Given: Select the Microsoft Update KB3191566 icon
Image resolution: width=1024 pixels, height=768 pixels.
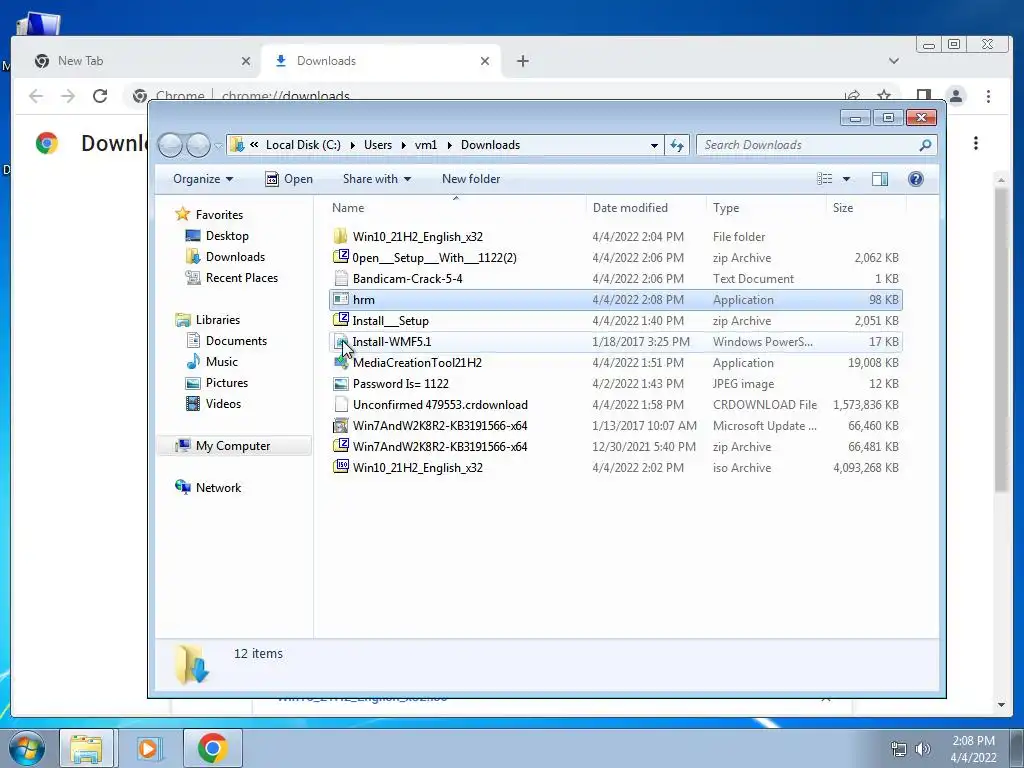Looking at the screenshot, I should click(340, 425).
